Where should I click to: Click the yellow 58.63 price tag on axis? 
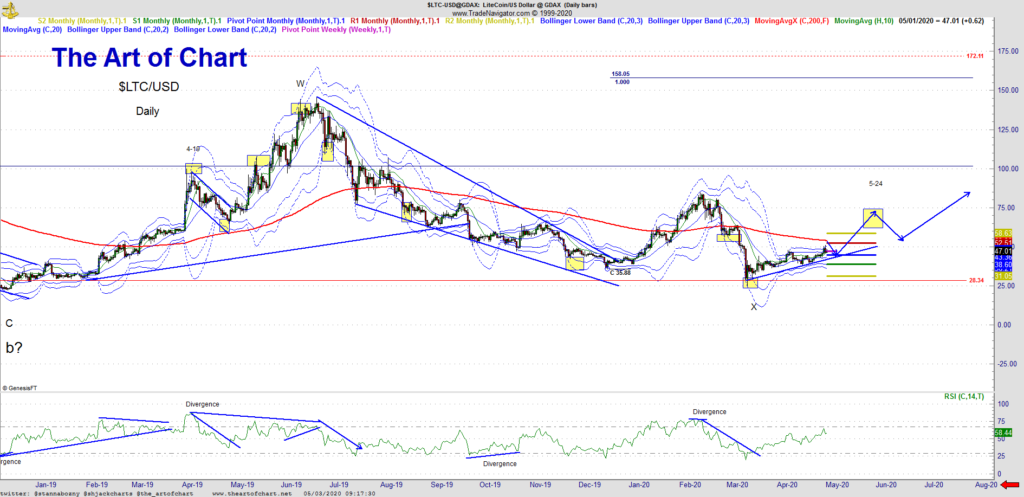coord(1003,232)
